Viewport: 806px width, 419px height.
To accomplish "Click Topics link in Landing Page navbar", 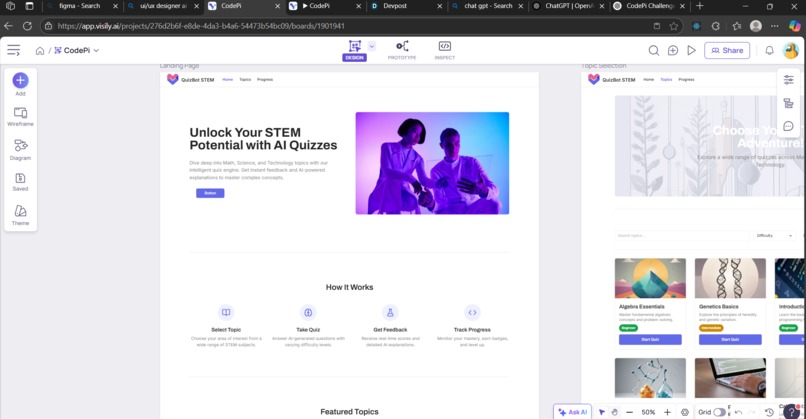I will (x=245, y=80).
